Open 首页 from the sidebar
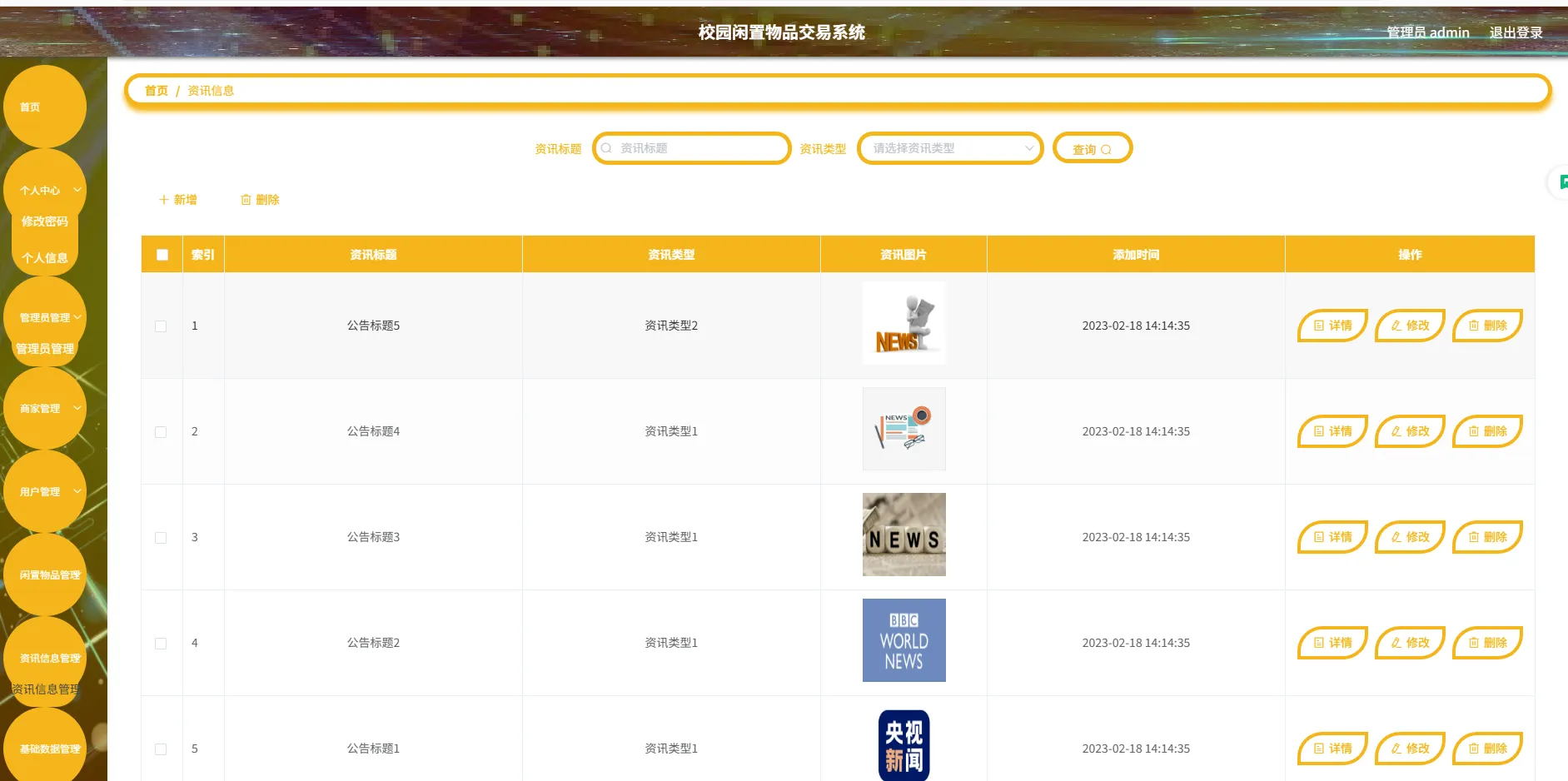The image size is (1568, 781). [x=30, y=107]
